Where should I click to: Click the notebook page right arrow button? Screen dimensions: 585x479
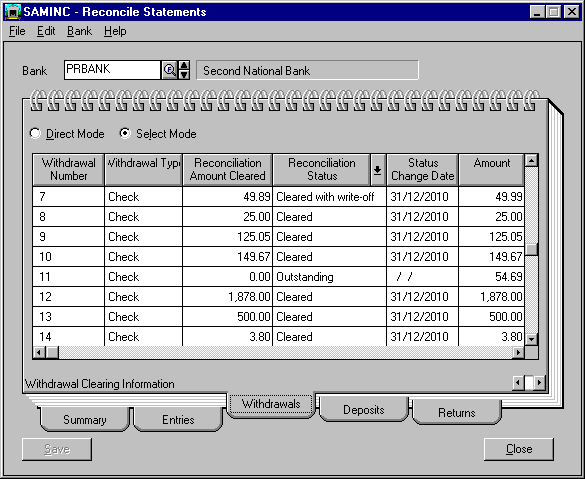pos(539,382)
